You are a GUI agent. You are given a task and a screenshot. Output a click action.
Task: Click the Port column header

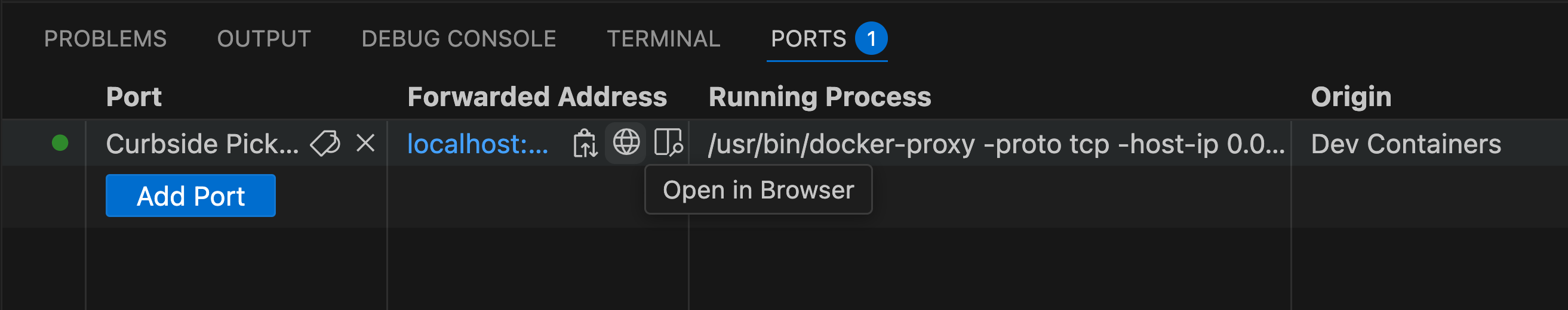click(x=134, y=97)
